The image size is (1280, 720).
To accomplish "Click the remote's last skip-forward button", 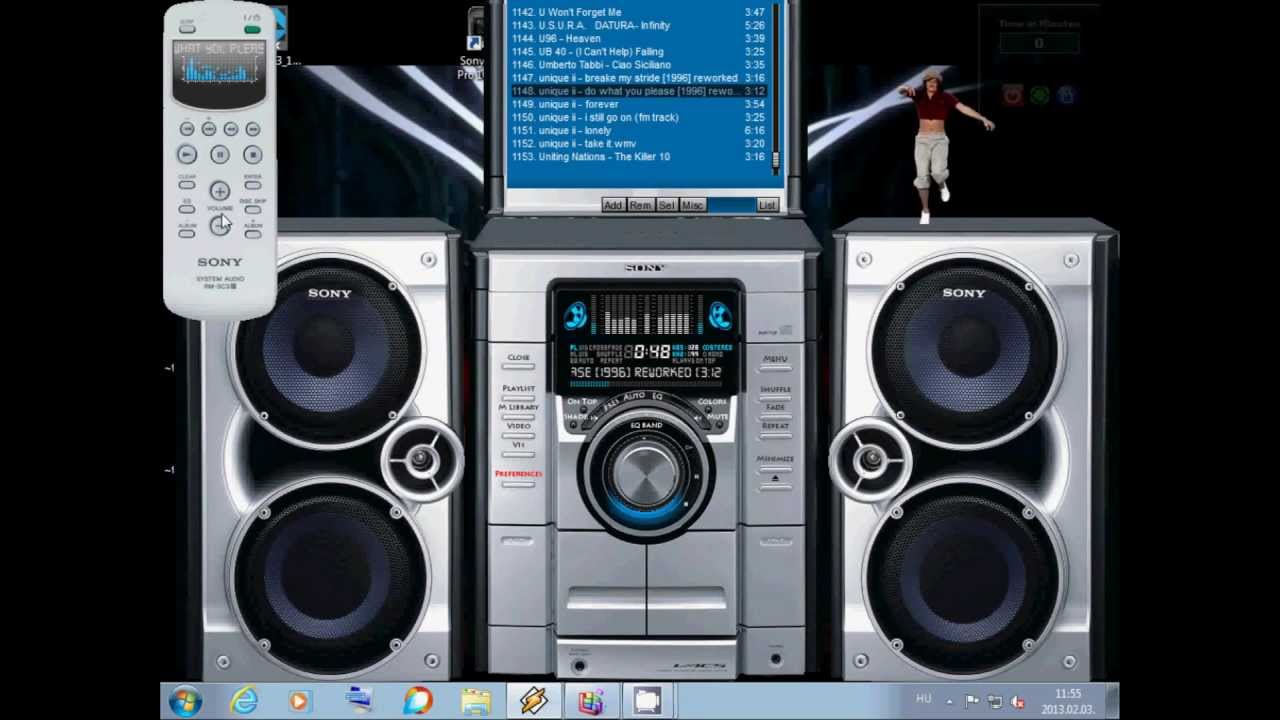I will click(252, 129).
